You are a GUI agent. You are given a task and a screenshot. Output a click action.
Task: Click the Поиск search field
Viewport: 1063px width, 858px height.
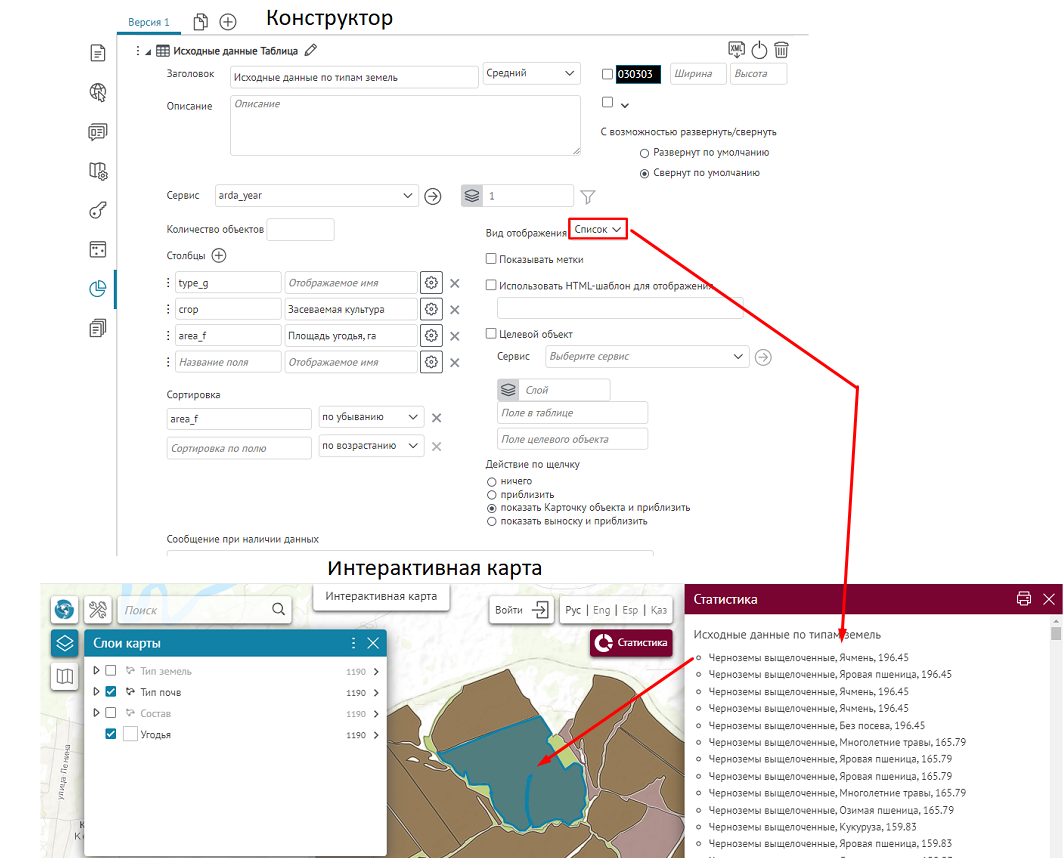click(195, 610)
